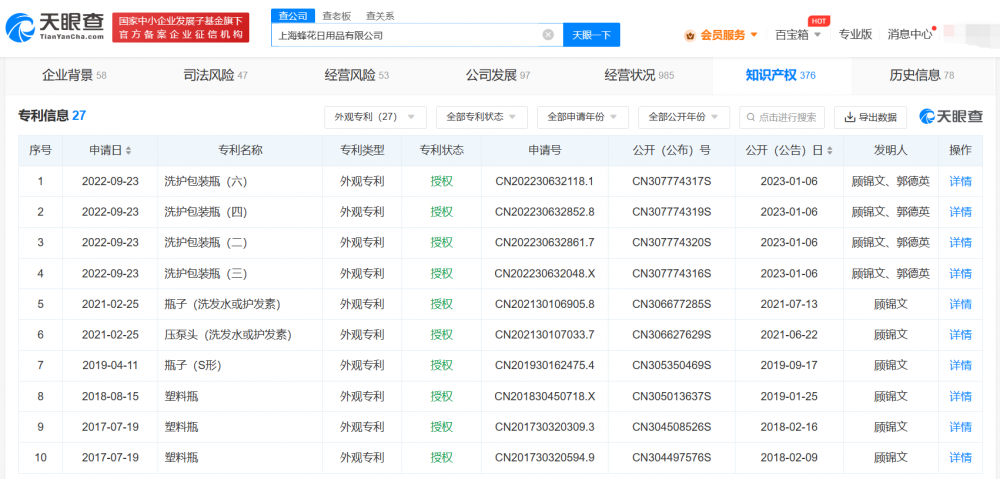
Task: Open 详情 for patent CN201830450718.X
Action: pyautogui.click(x=960, y=396)
